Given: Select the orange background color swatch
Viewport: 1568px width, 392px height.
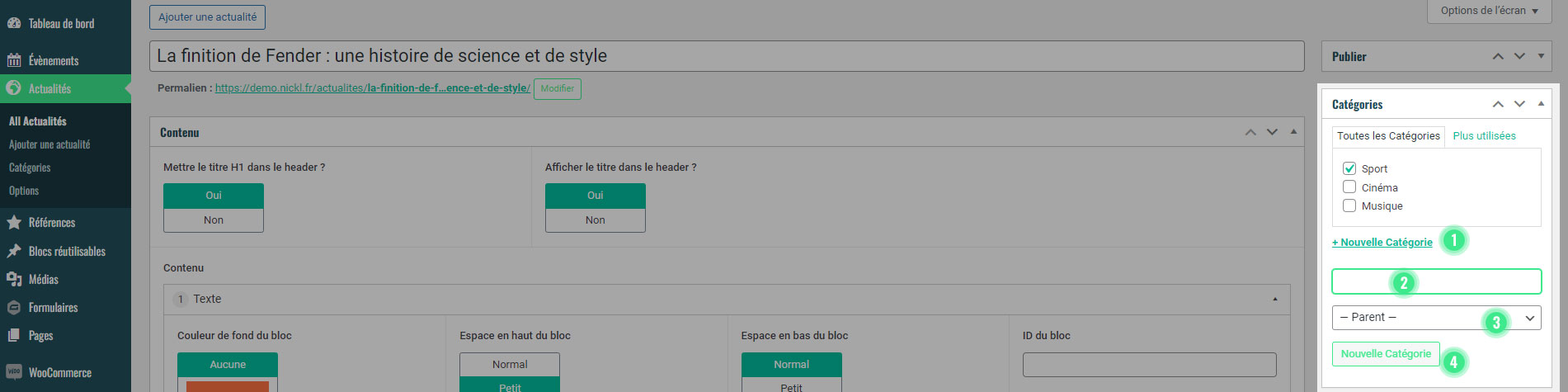Looking at the screenshot, I should [x=227, y=386].
